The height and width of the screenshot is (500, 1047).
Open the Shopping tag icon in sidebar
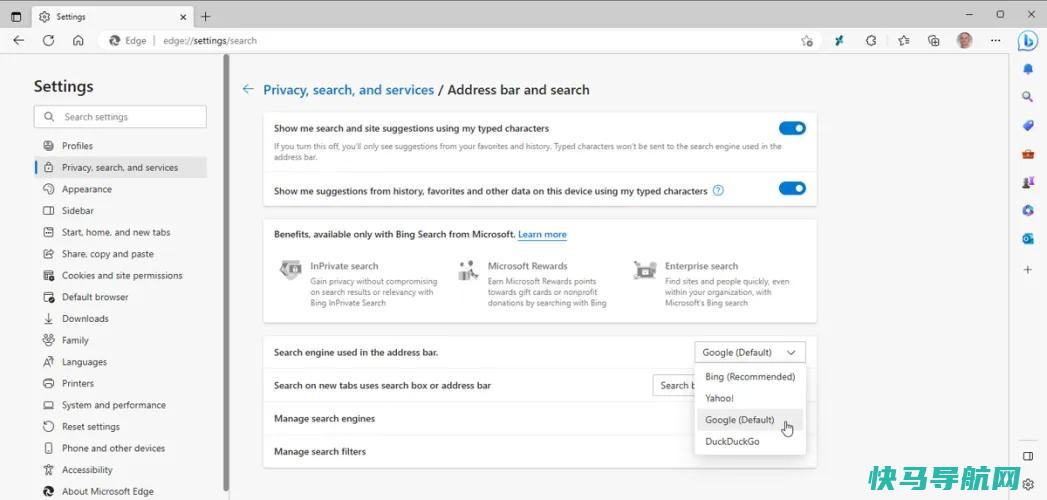click(x=1028, y=126)
